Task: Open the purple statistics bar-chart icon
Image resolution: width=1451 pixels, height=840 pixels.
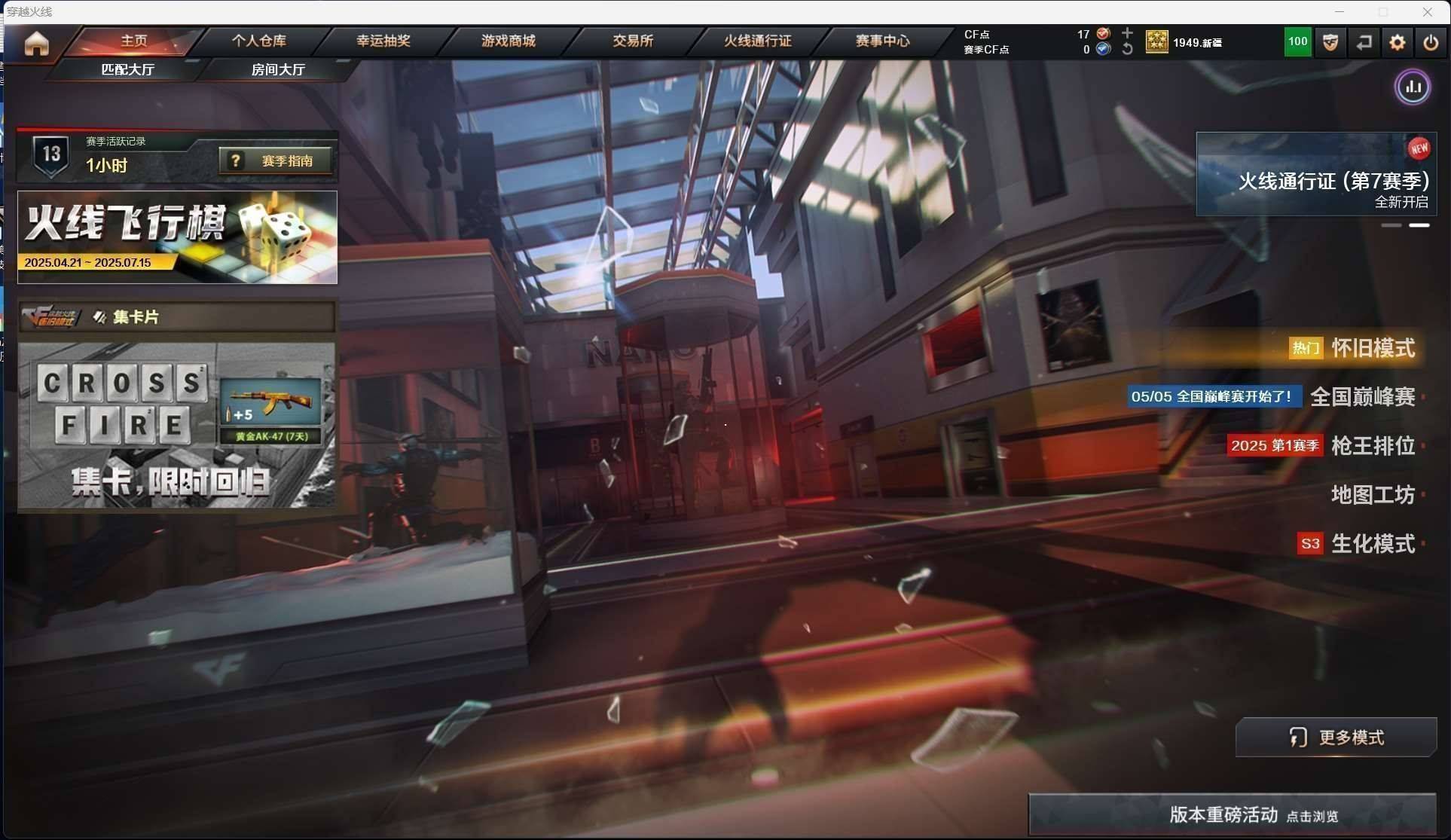Action: (1413, 87)
